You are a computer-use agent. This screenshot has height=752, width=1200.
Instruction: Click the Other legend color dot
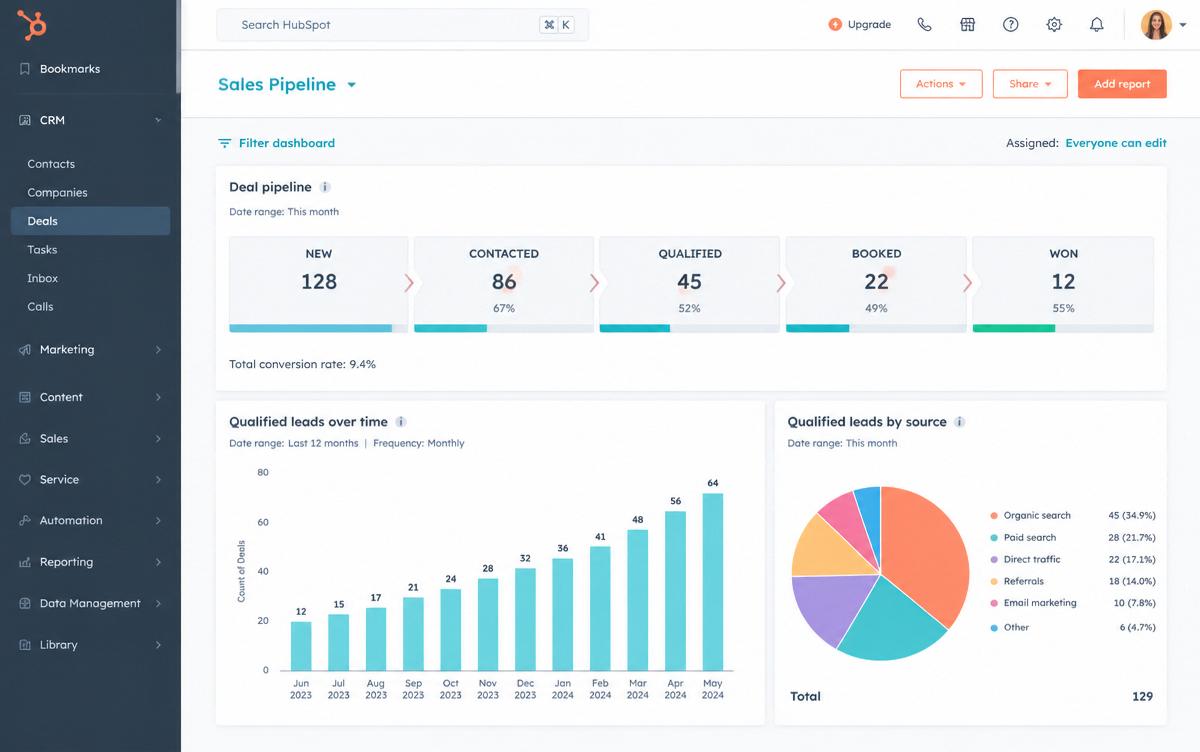pyautogui.click(x=994, y=628)
